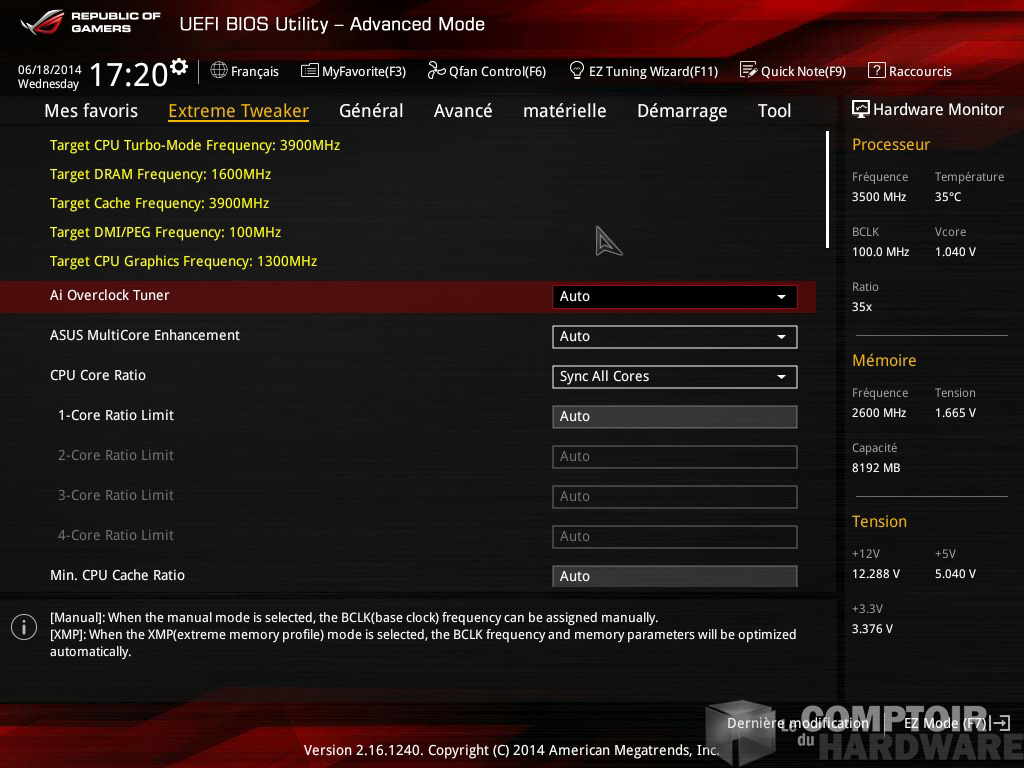Click the +3.3V reading 3.376 V
The height and width of the screenshot is (768, 1024).
click(872, 629)
